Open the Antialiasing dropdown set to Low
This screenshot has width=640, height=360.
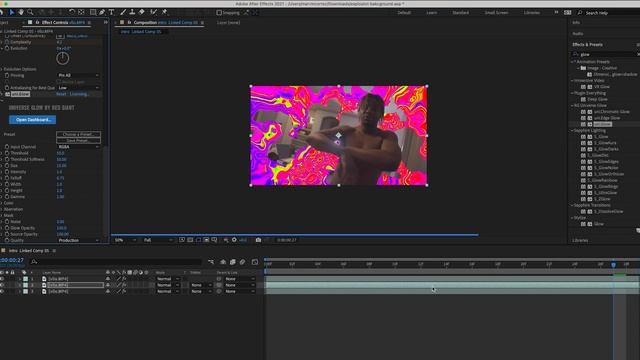coord(78,88)
